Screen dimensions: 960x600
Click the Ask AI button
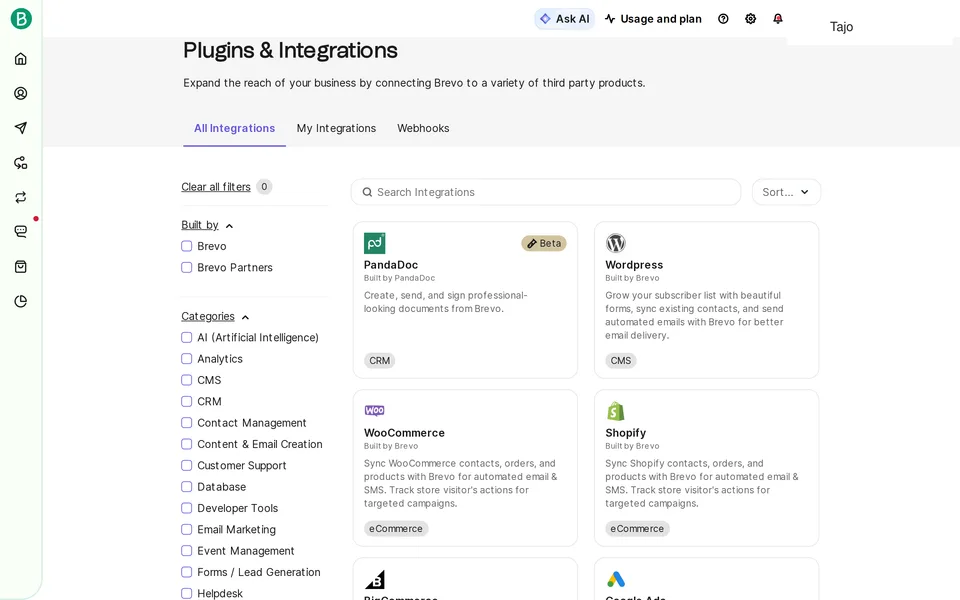coord(564,19)
